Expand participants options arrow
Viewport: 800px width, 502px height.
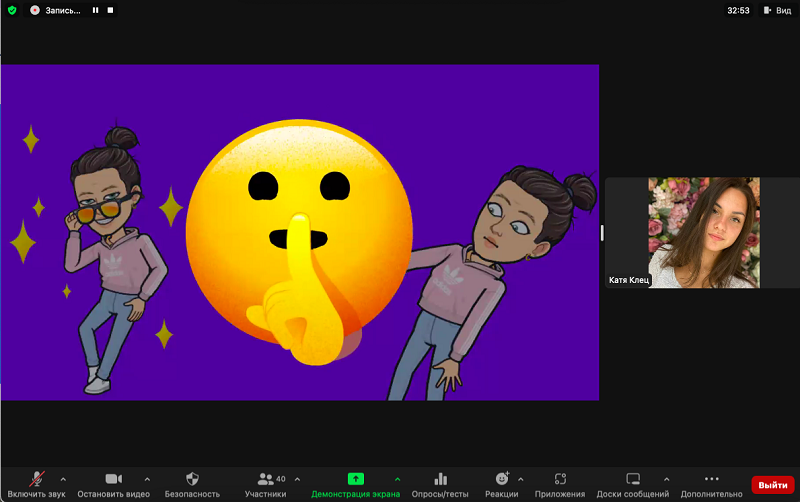(x=297, y=480)
